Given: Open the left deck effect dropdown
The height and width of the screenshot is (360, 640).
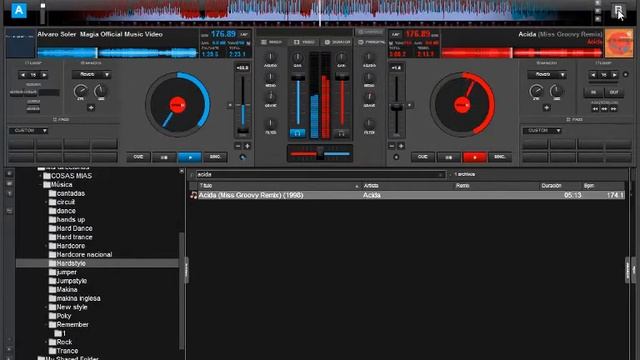Looking at the screenshot, I should coord(91,75).
